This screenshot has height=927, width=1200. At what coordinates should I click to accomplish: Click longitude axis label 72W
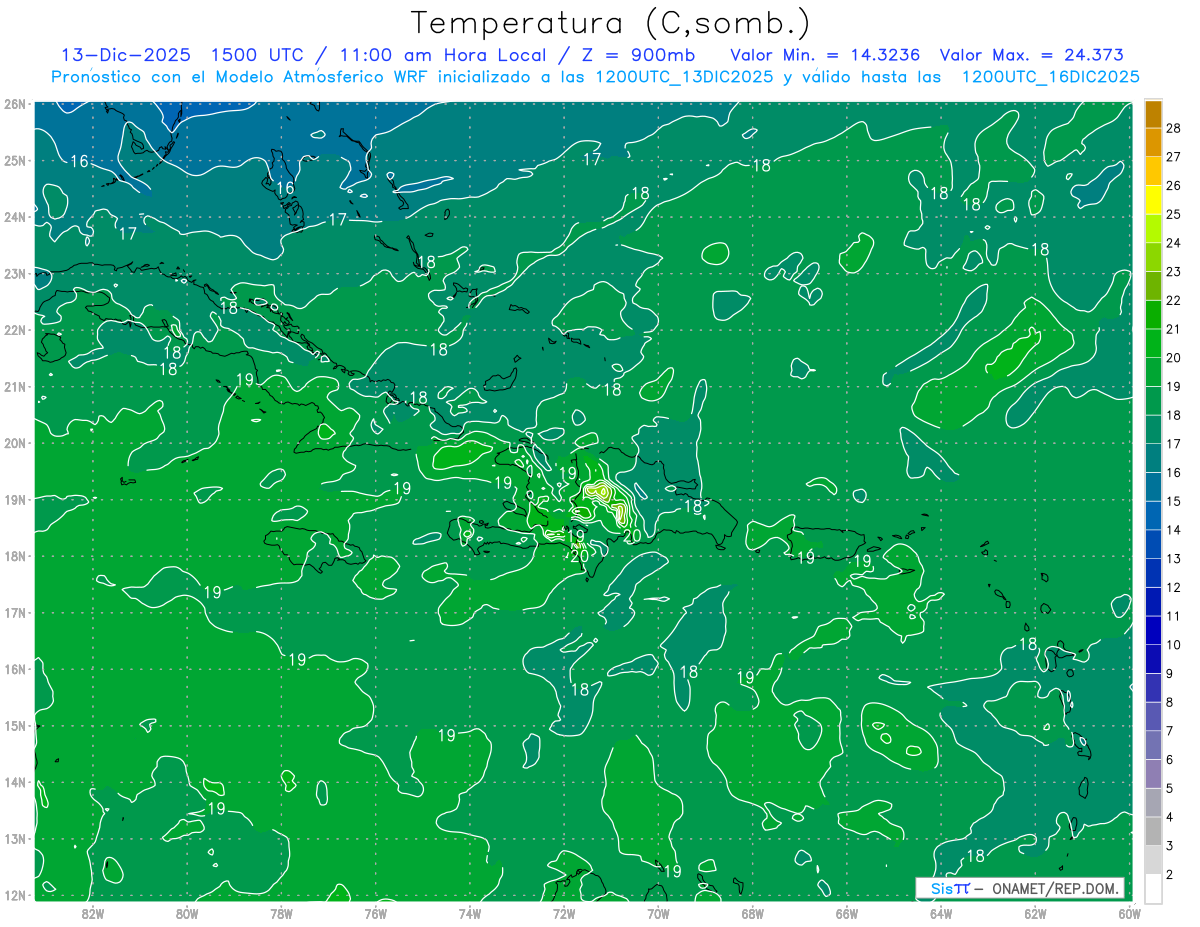tap(564, 912)
